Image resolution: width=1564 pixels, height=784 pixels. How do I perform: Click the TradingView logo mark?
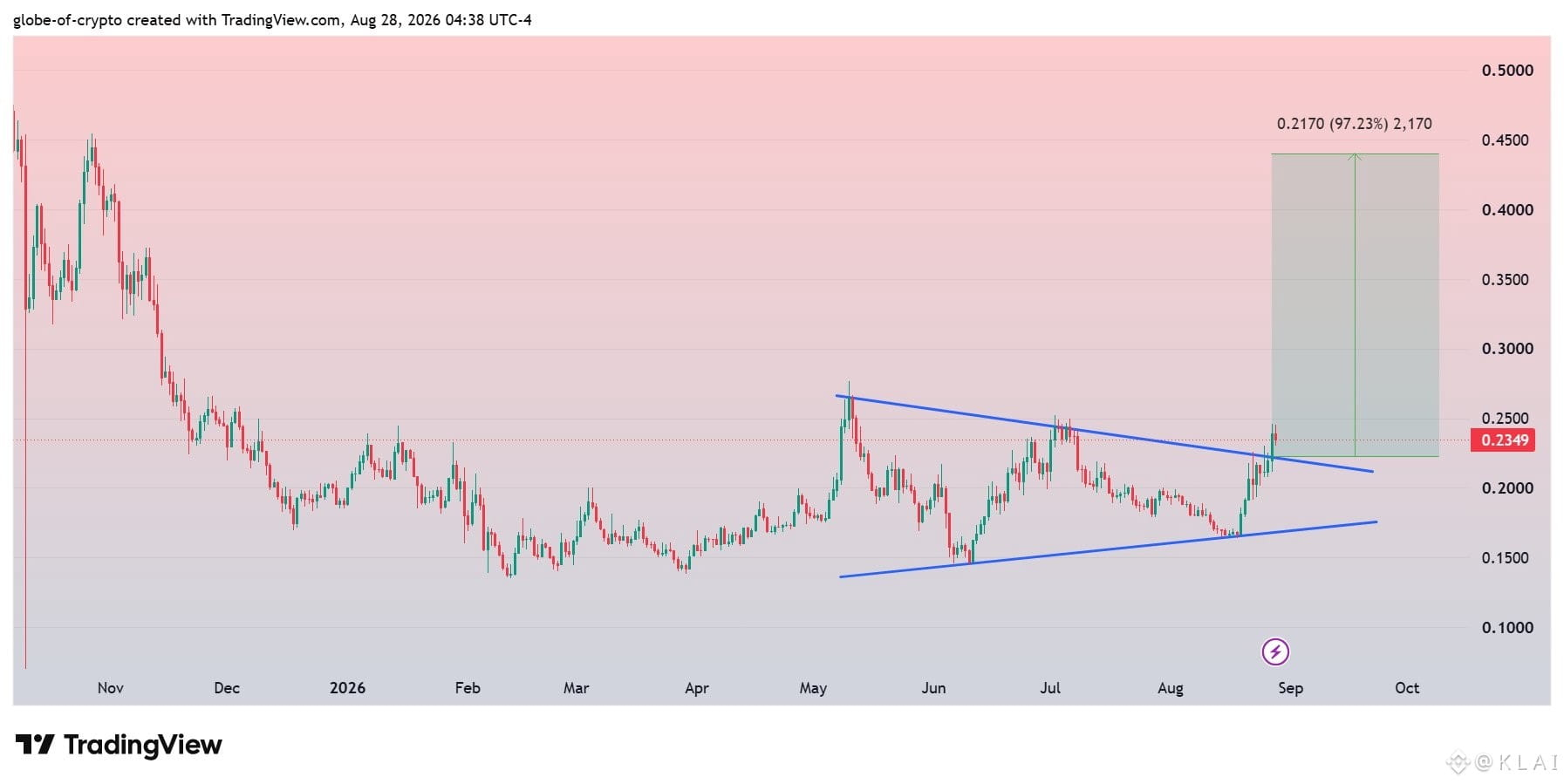[35, 745]
